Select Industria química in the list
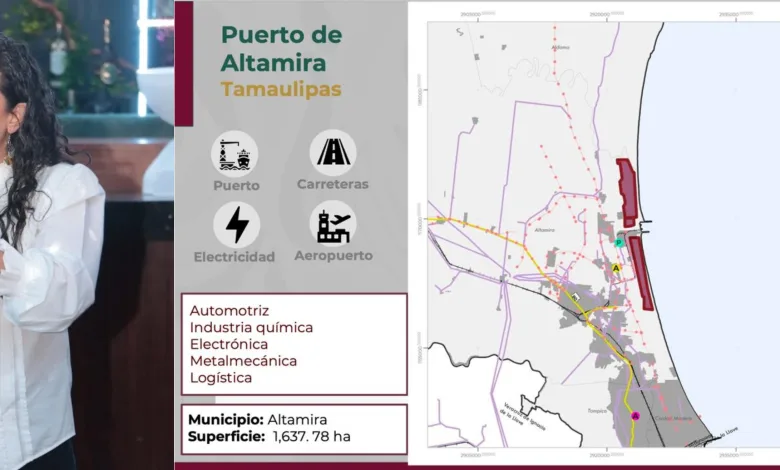The height and width of the screenshot is (470, 780). click(x=251, y=327)
